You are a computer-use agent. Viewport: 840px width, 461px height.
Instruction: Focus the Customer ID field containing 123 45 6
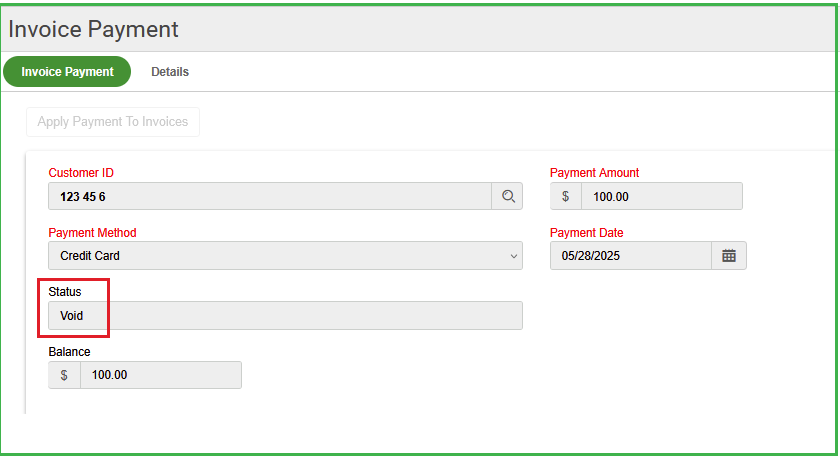point(270,196)
